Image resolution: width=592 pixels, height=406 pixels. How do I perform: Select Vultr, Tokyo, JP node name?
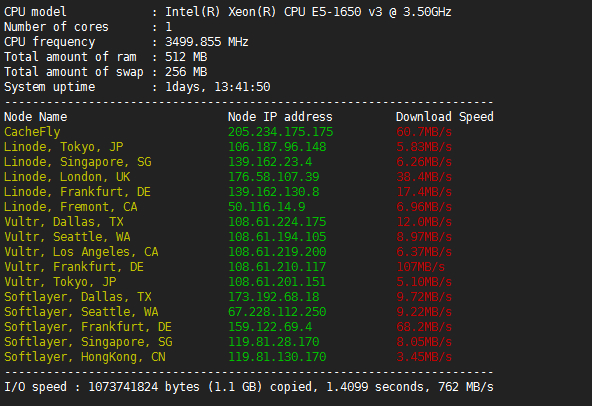tap(60, 282)
